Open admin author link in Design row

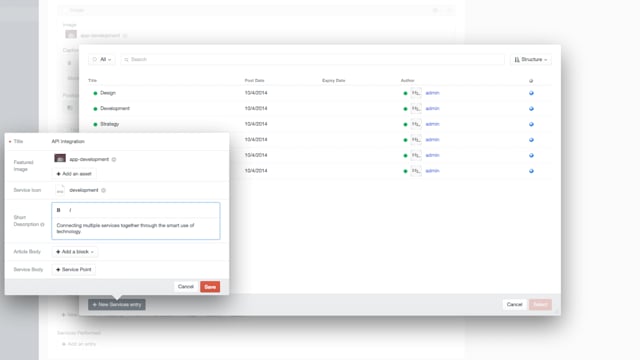tap(432, 93)
